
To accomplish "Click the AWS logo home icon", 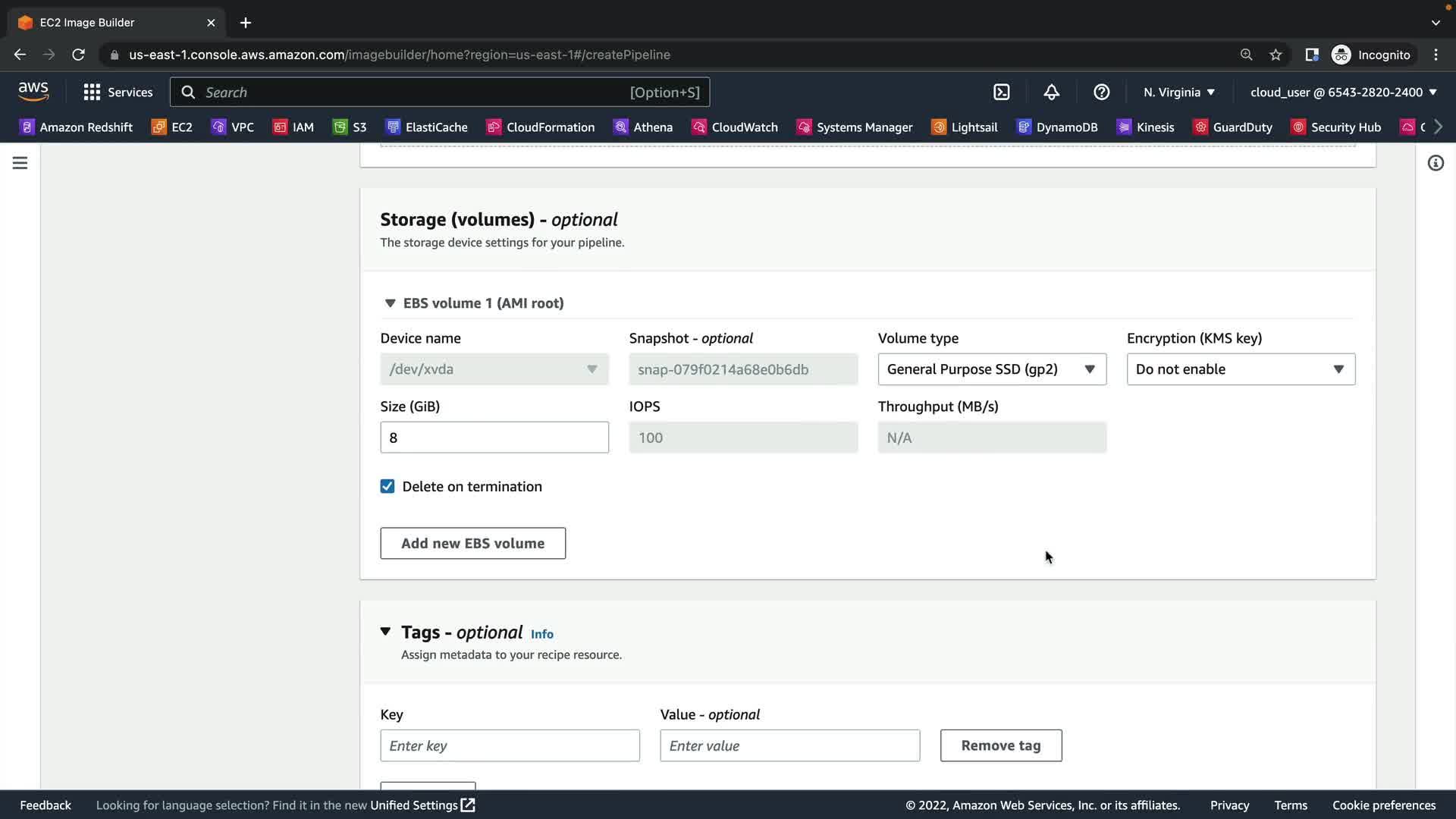I will (x=33, y=92).
